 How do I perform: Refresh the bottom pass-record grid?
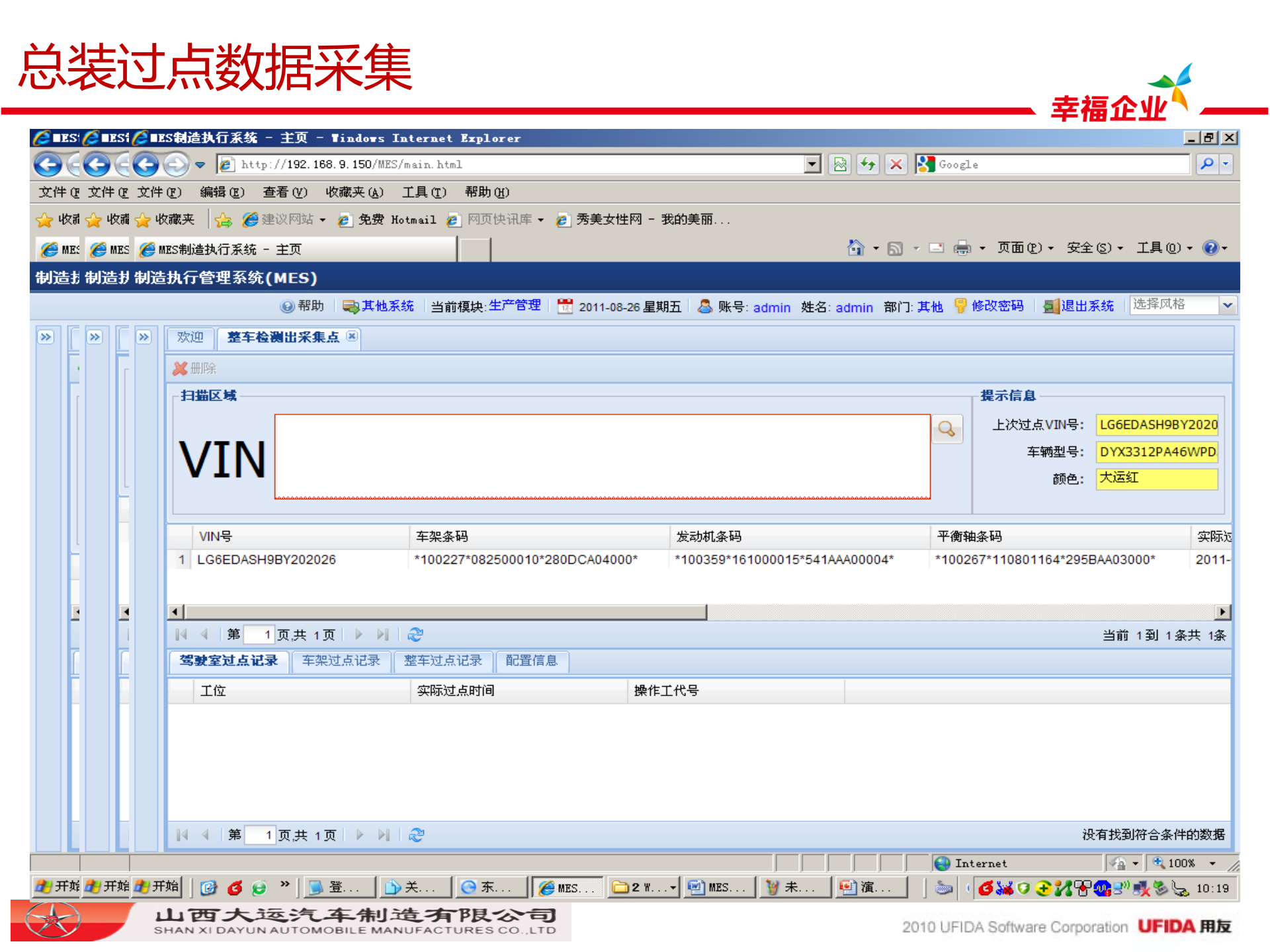coord(416,835)
